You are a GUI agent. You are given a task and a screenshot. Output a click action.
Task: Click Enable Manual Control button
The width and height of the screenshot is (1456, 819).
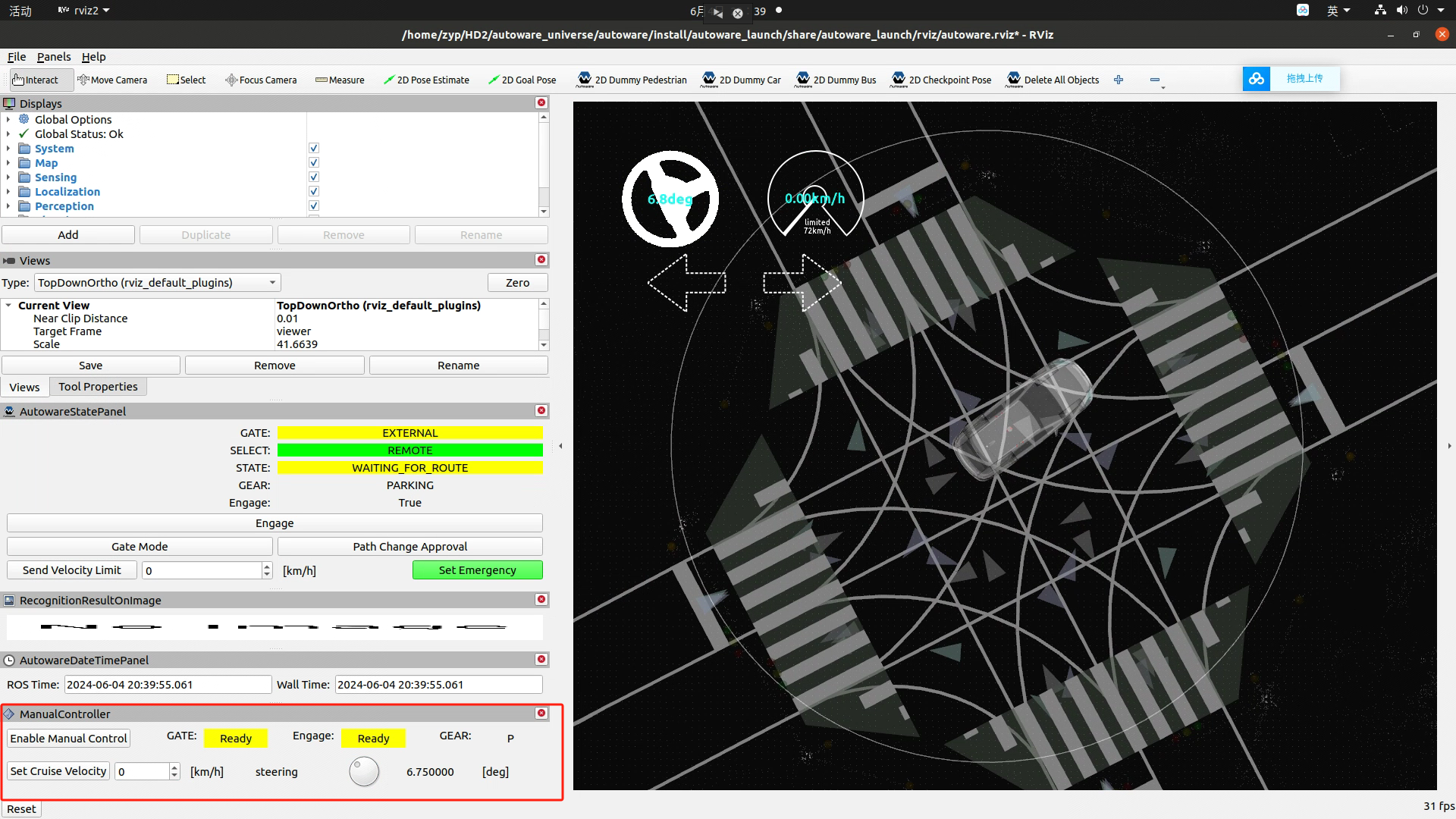(68, 739)
